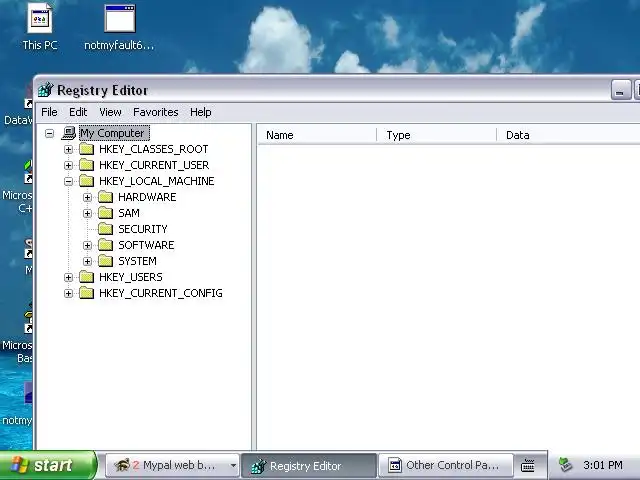Select the SAM key label
The width and height of the screenshot is (640, 480).
pos(129,213)
